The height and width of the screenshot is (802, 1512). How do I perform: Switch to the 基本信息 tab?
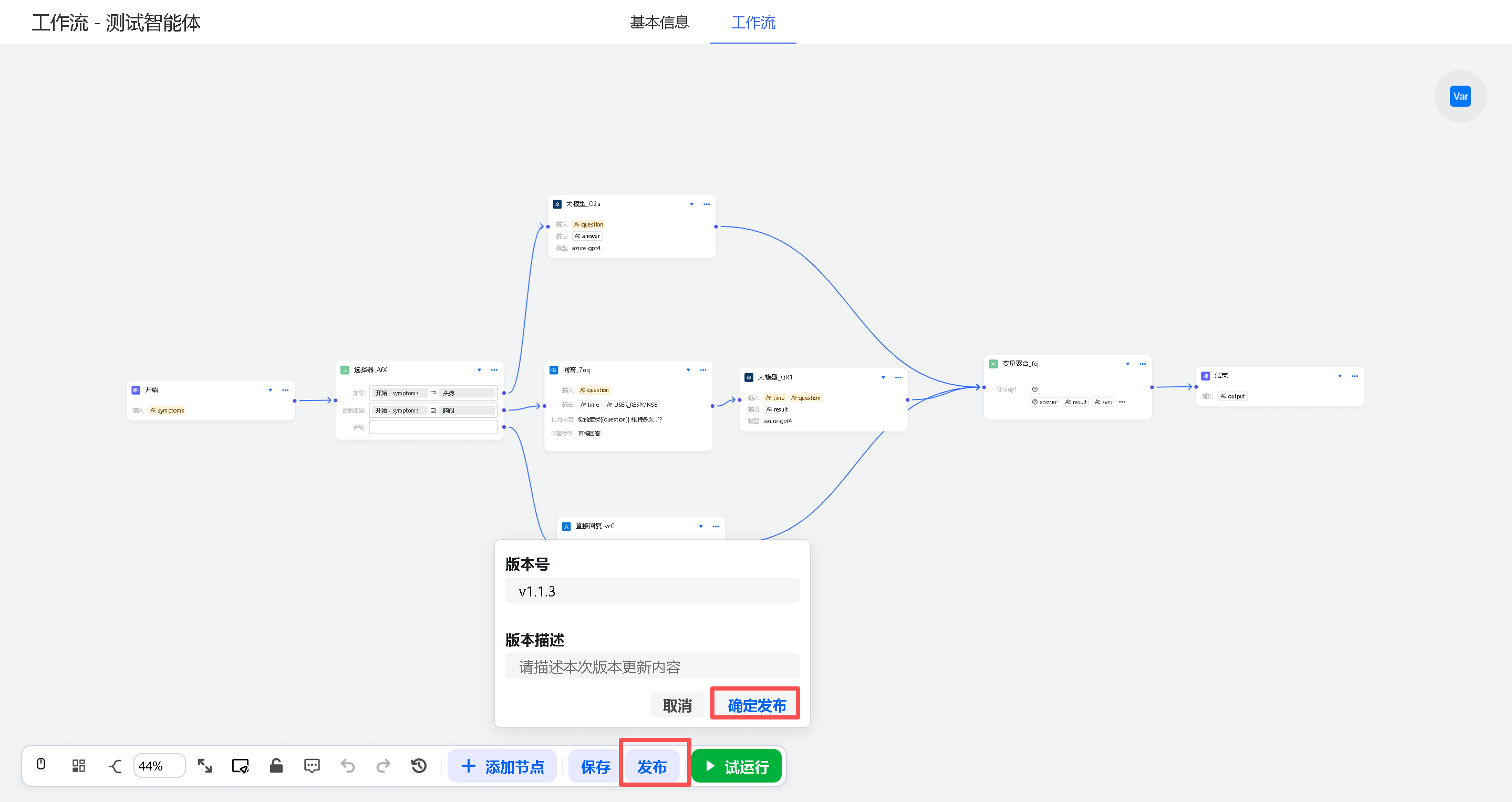659,22
